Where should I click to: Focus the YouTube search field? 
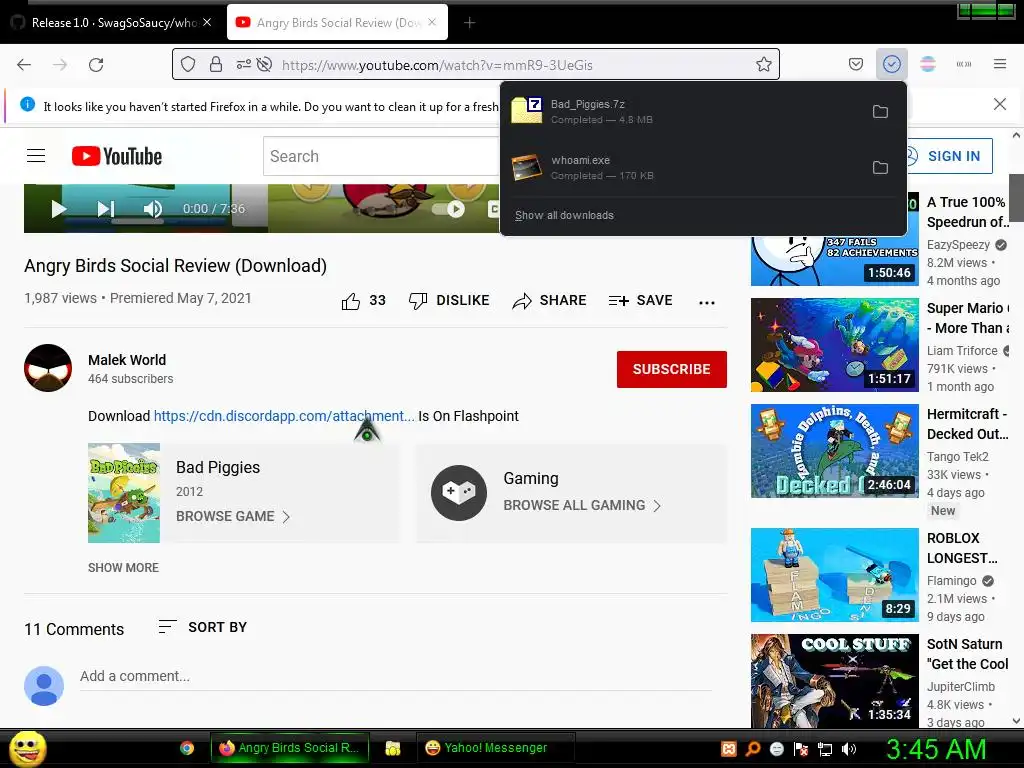[x=382, y=156]
